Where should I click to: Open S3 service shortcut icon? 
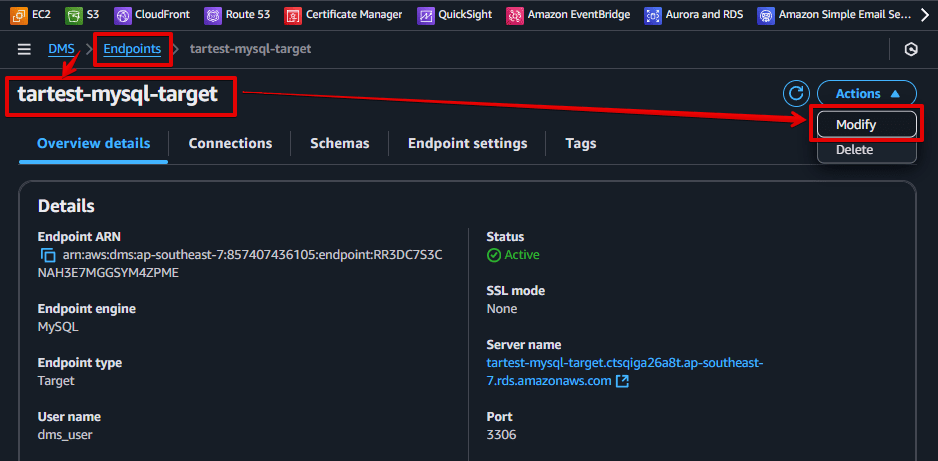74,15
